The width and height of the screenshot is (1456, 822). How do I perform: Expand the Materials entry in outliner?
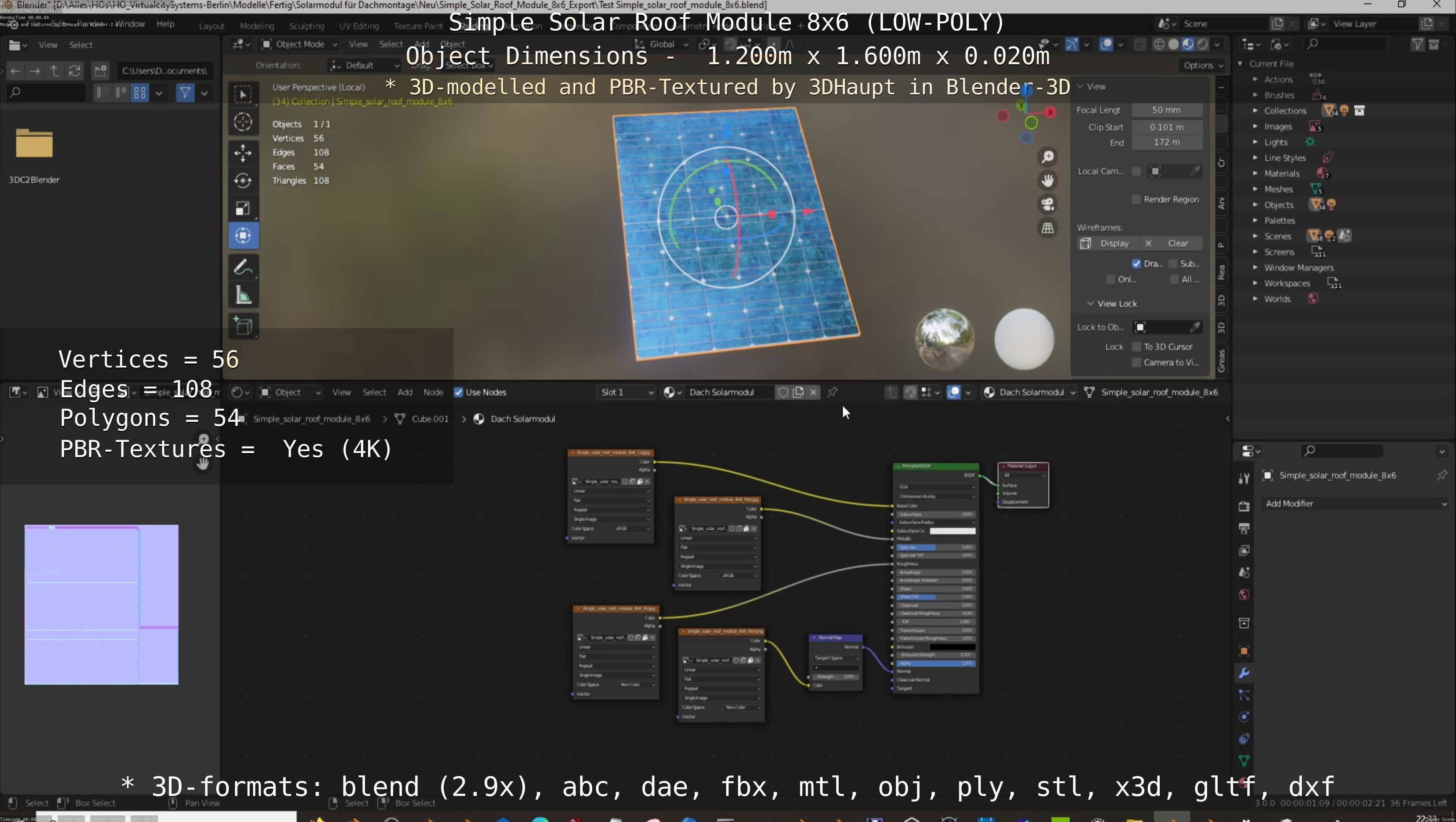[1255, 173]
